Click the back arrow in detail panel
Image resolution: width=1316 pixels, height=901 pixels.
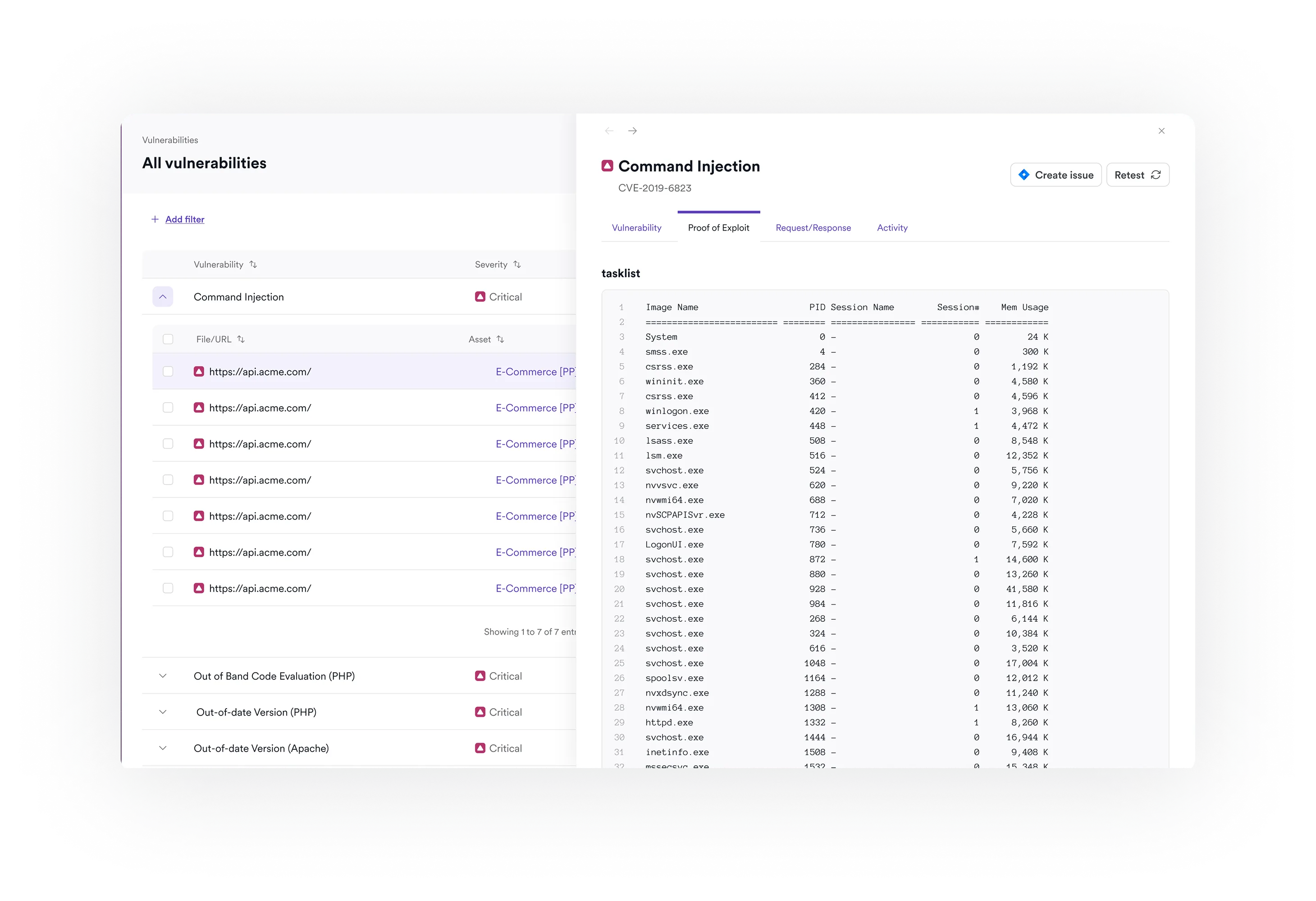609,131
